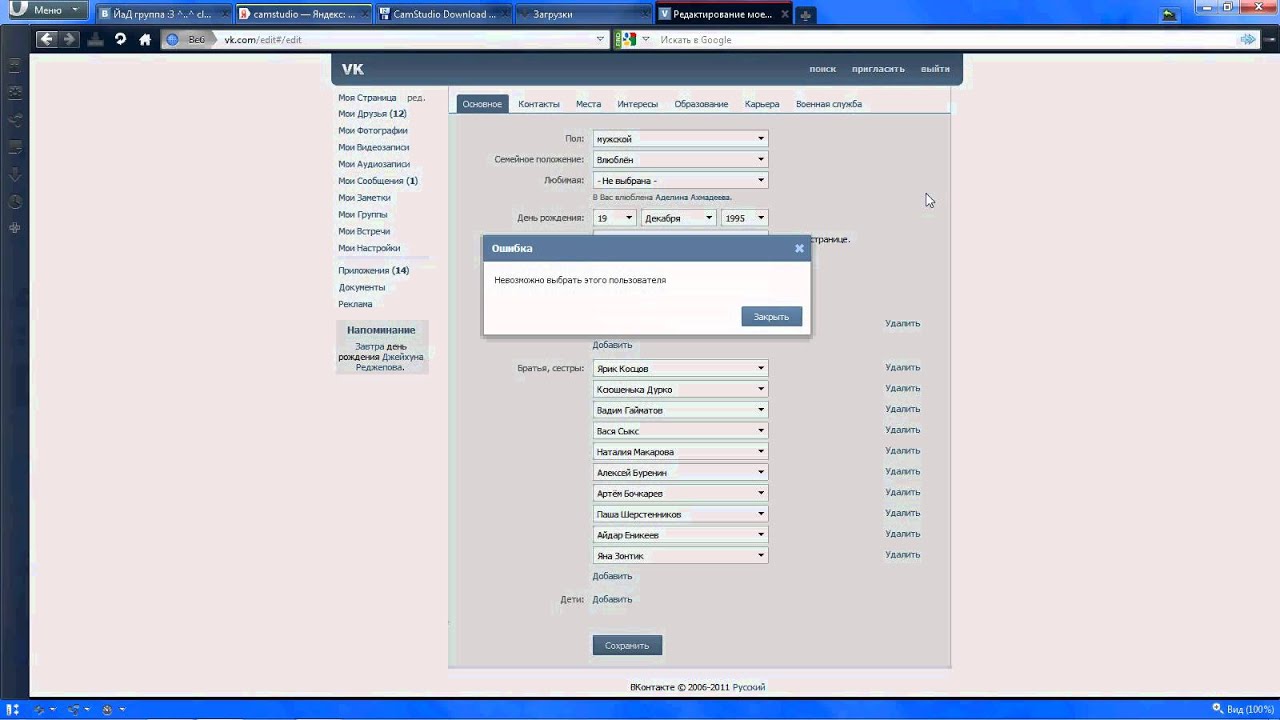
Task: Open Приложения (14) in left menu
Action: pos(374,270)
